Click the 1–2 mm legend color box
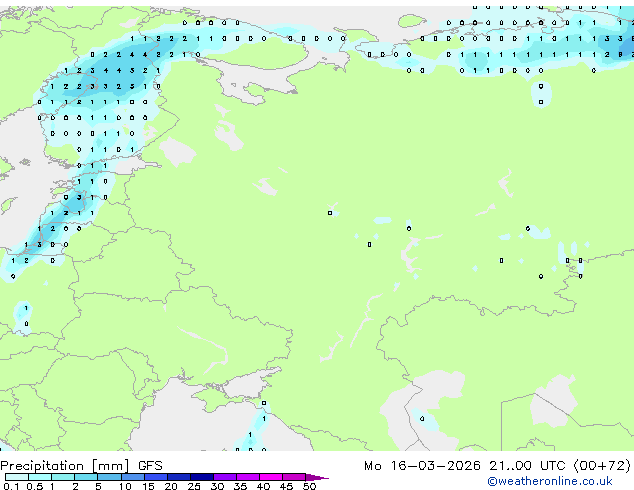 (63, 477)
